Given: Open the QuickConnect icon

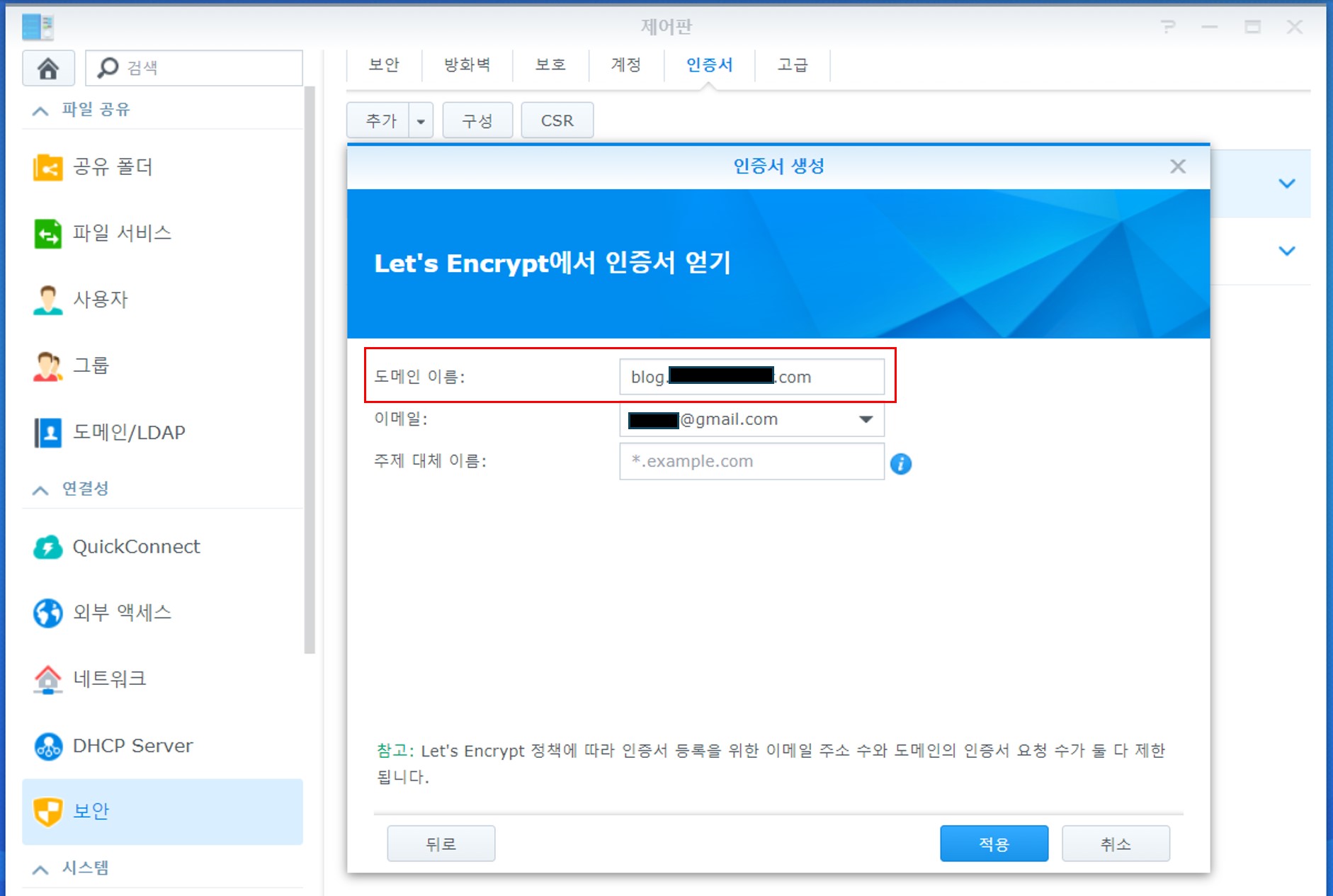Looking at the screenshot, I should (x=48, y=547).
